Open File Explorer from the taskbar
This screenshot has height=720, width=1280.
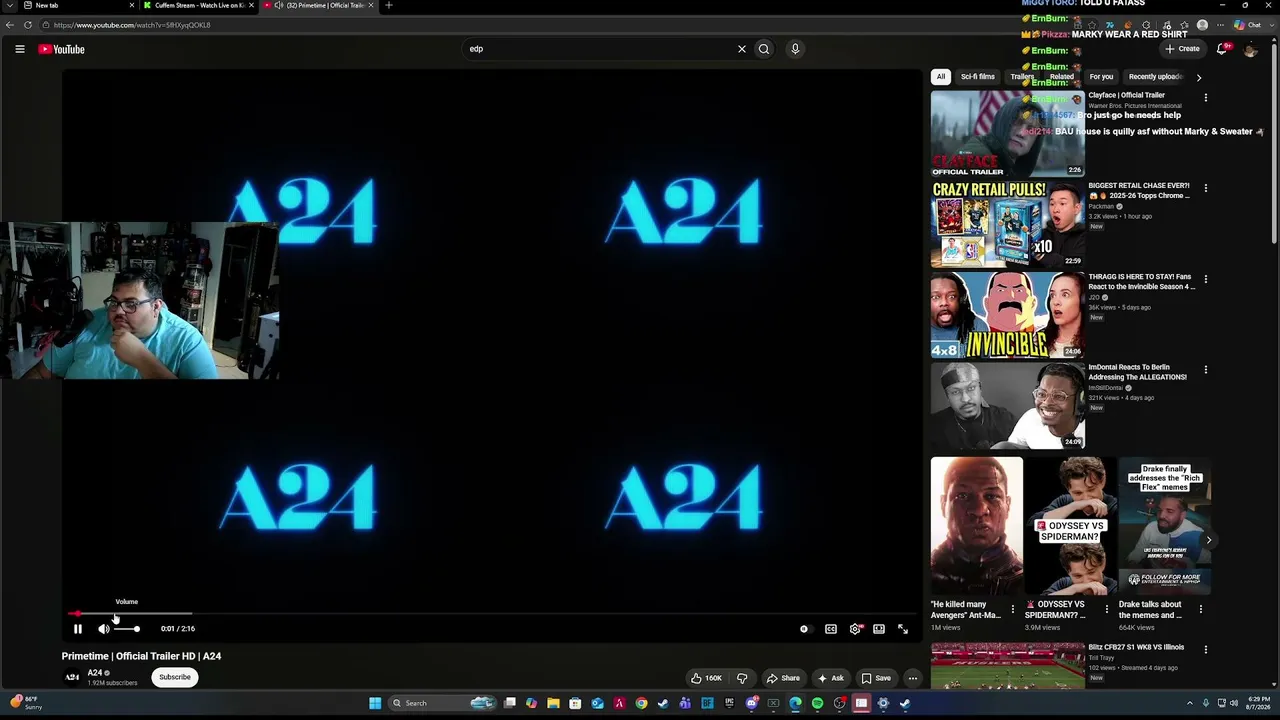(x=553, y=703)
